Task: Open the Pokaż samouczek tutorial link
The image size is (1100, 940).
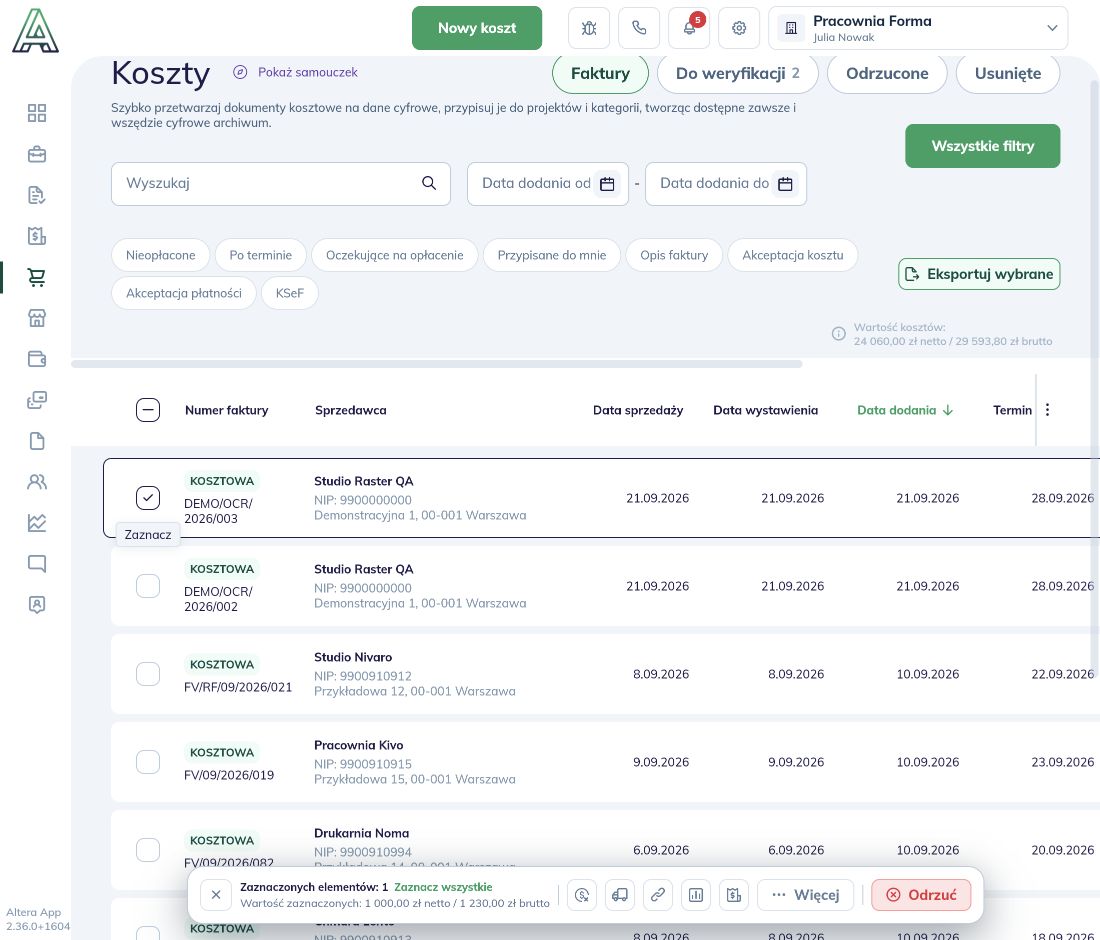Action: pos(295,72)
